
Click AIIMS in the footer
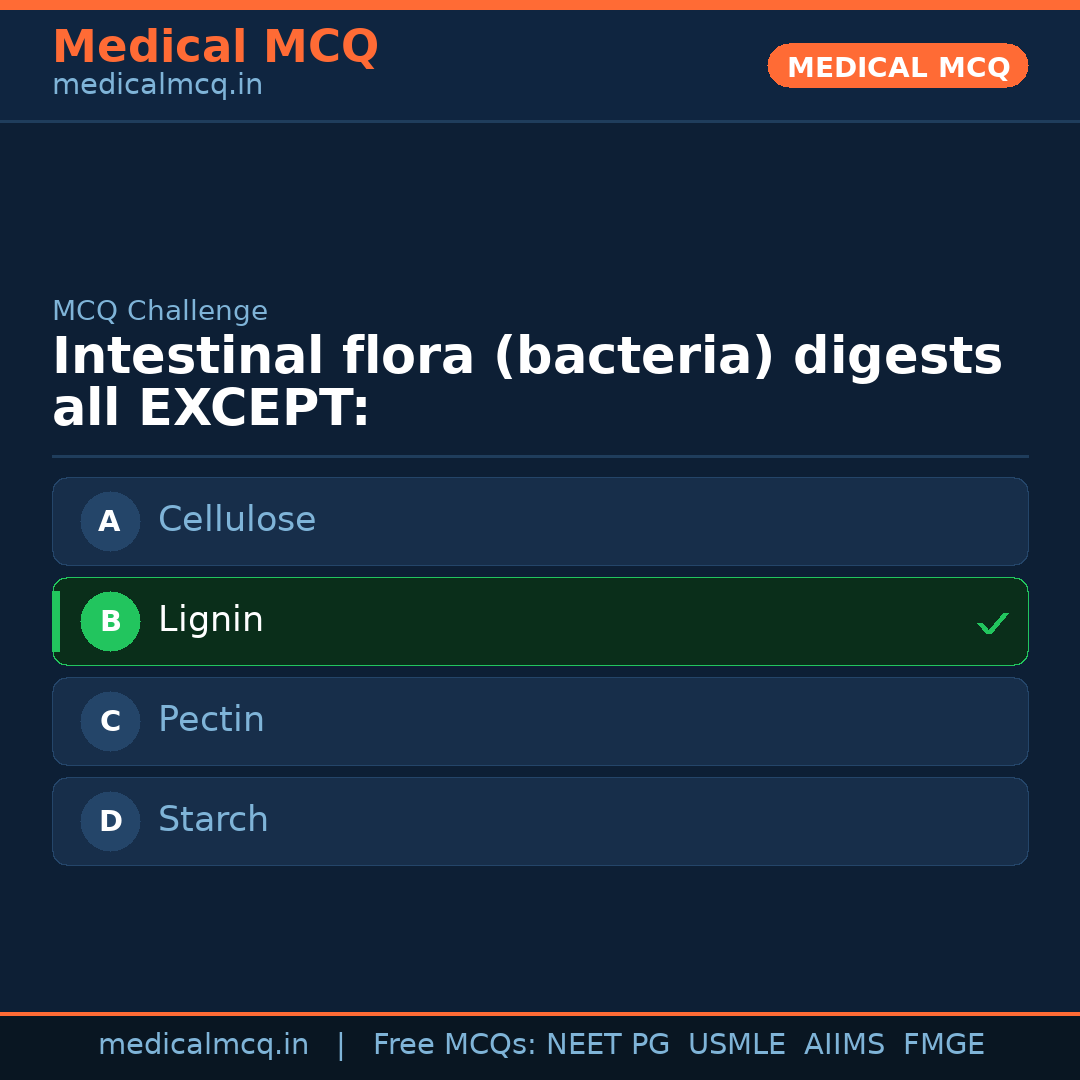pyautogui.click(x=844, y=1045)
